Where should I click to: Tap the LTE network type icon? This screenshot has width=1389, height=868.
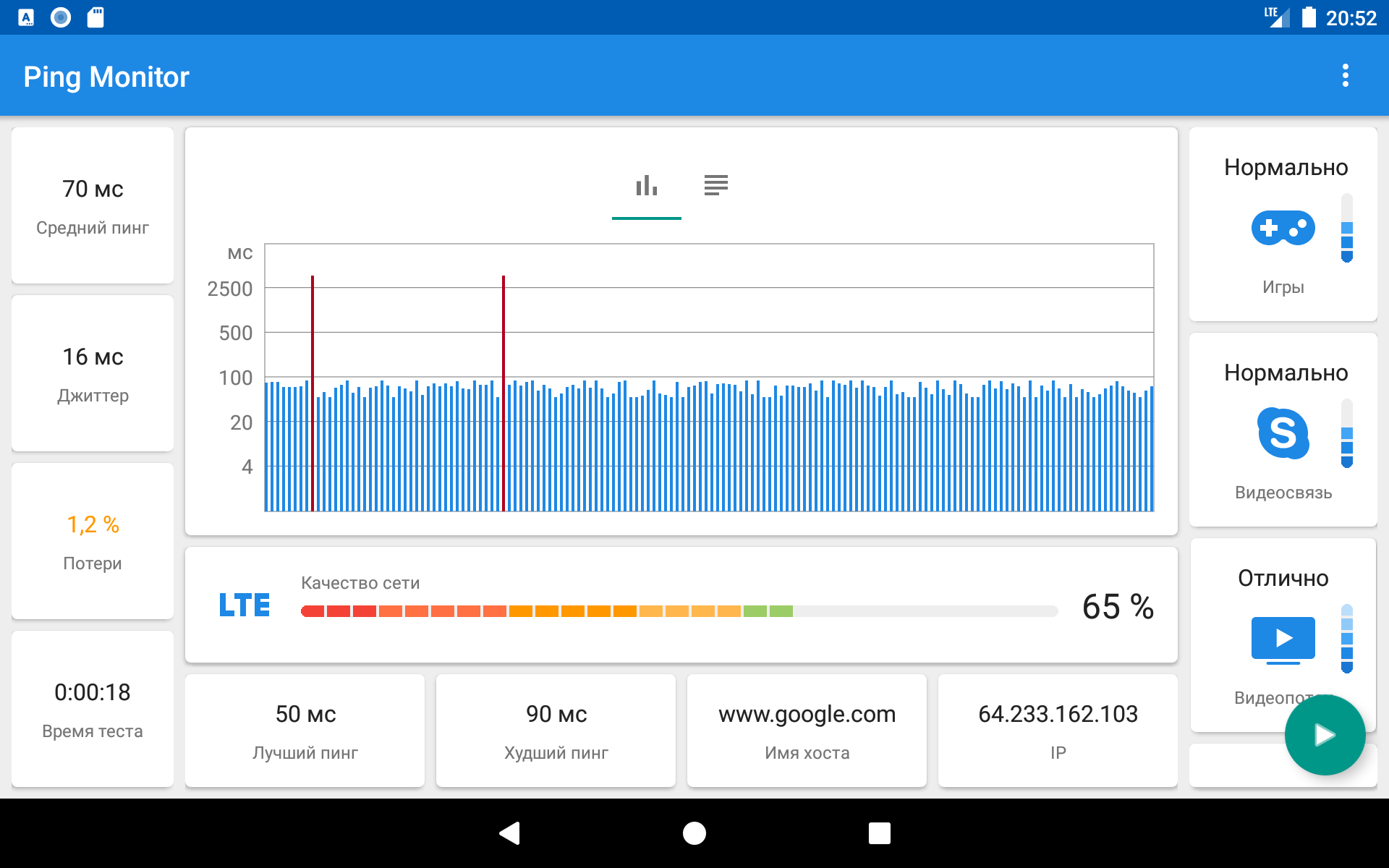(245, 605)
